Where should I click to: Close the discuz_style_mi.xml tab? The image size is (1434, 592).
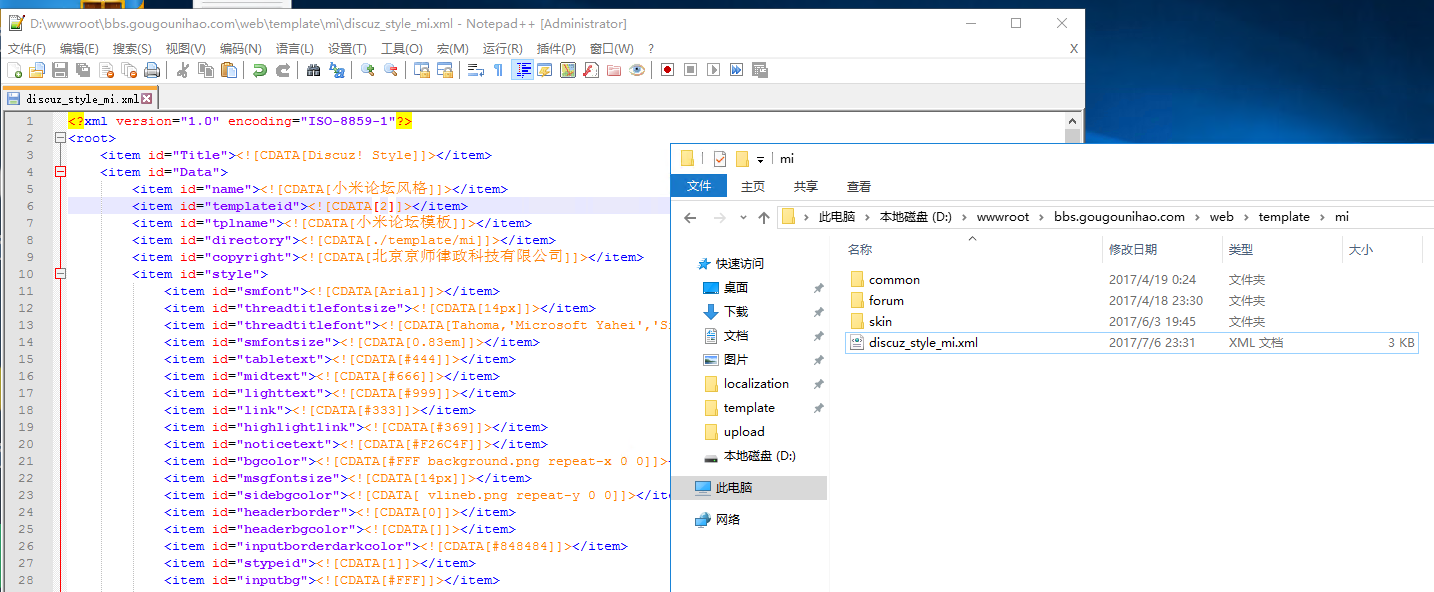[146, 99]
